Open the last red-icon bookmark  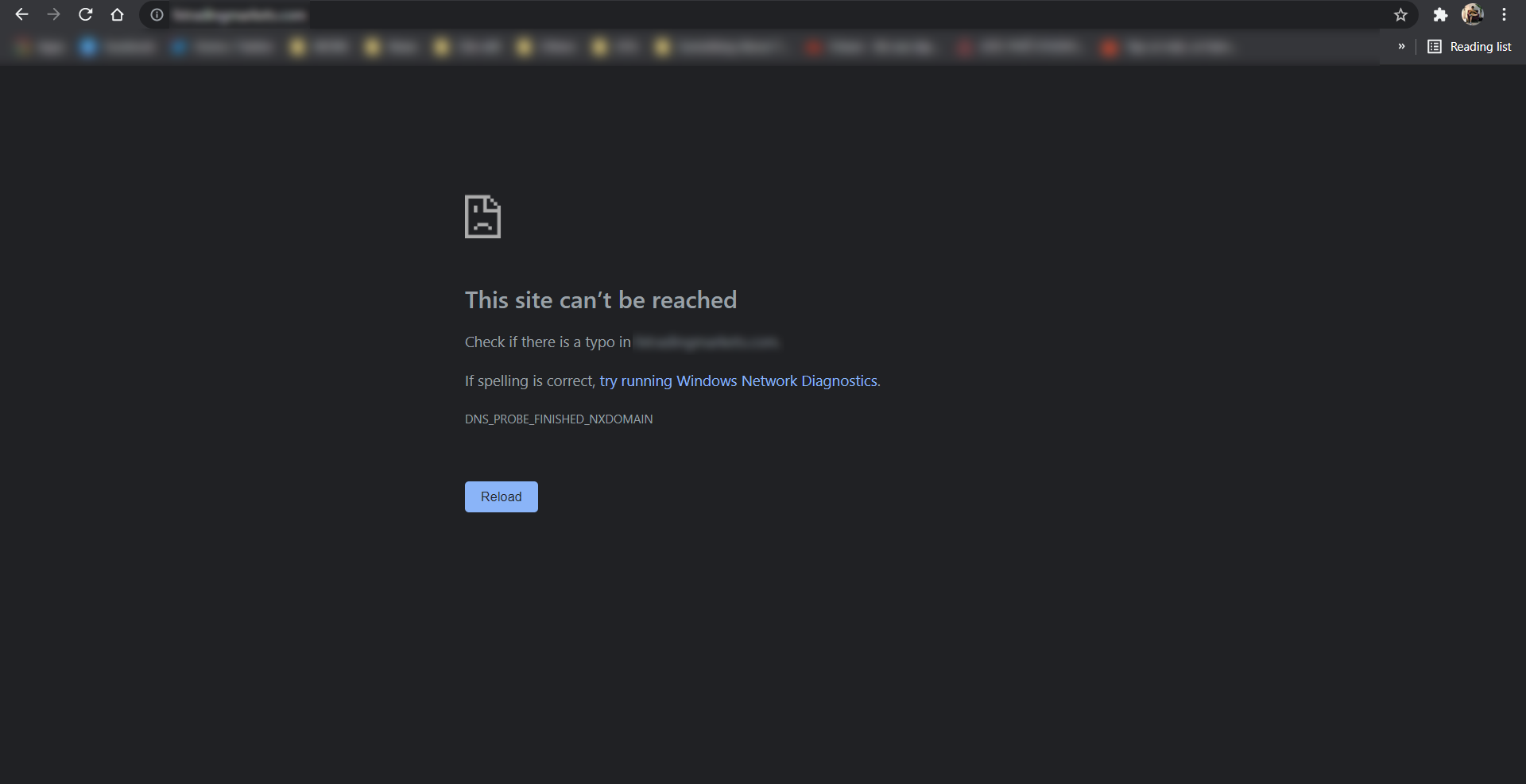click(1168, 48)
